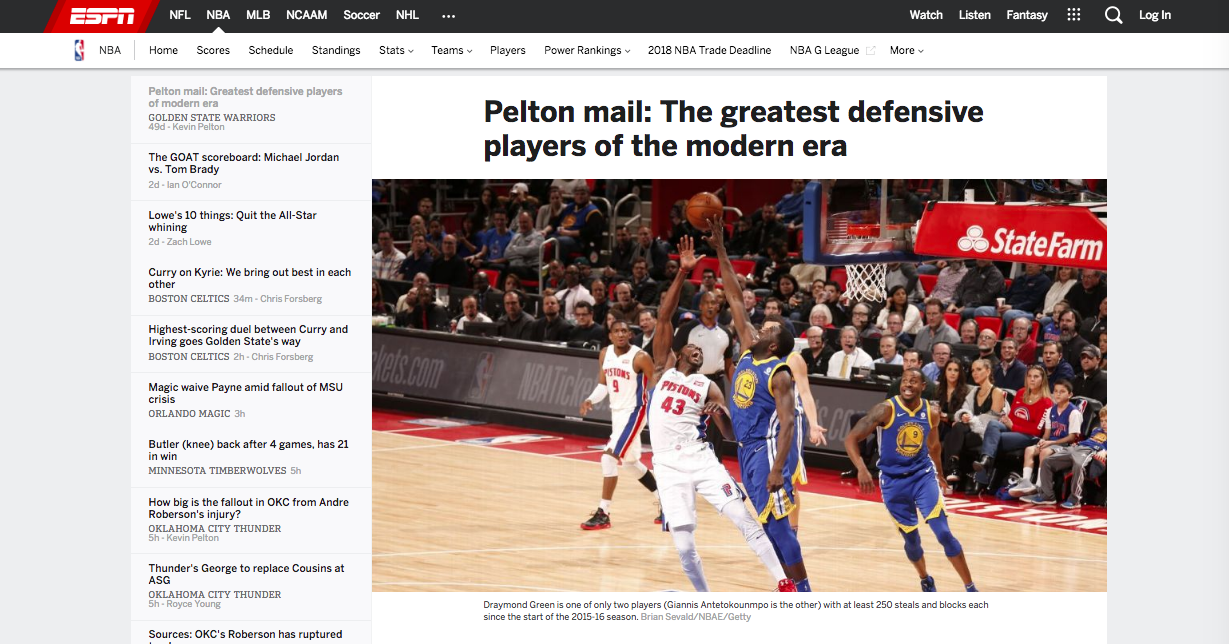
Task: Click the NBA G League external link icon
Action: [870, 51]
